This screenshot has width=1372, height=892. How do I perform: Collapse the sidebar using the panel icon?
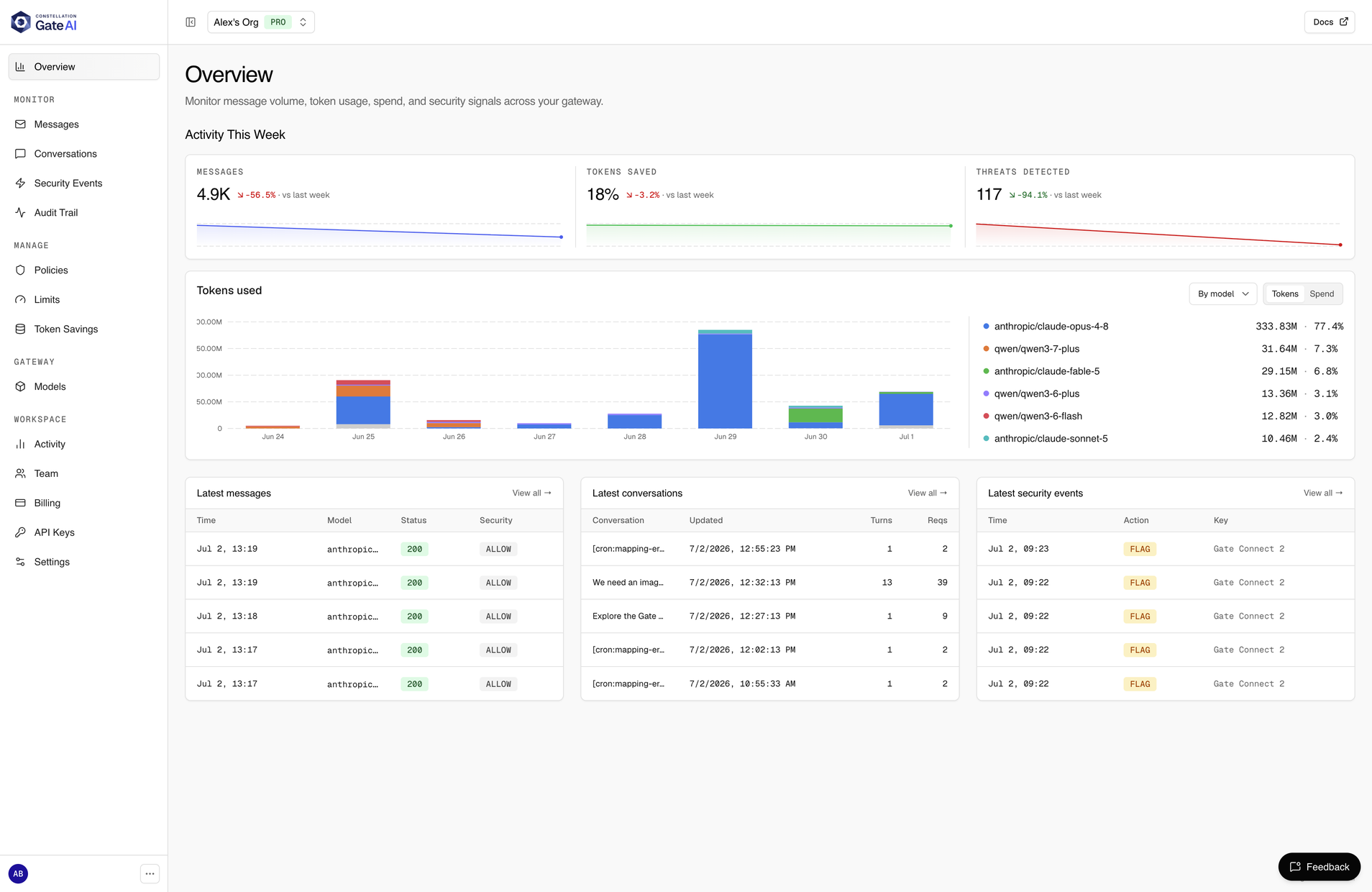coord(191,22)
